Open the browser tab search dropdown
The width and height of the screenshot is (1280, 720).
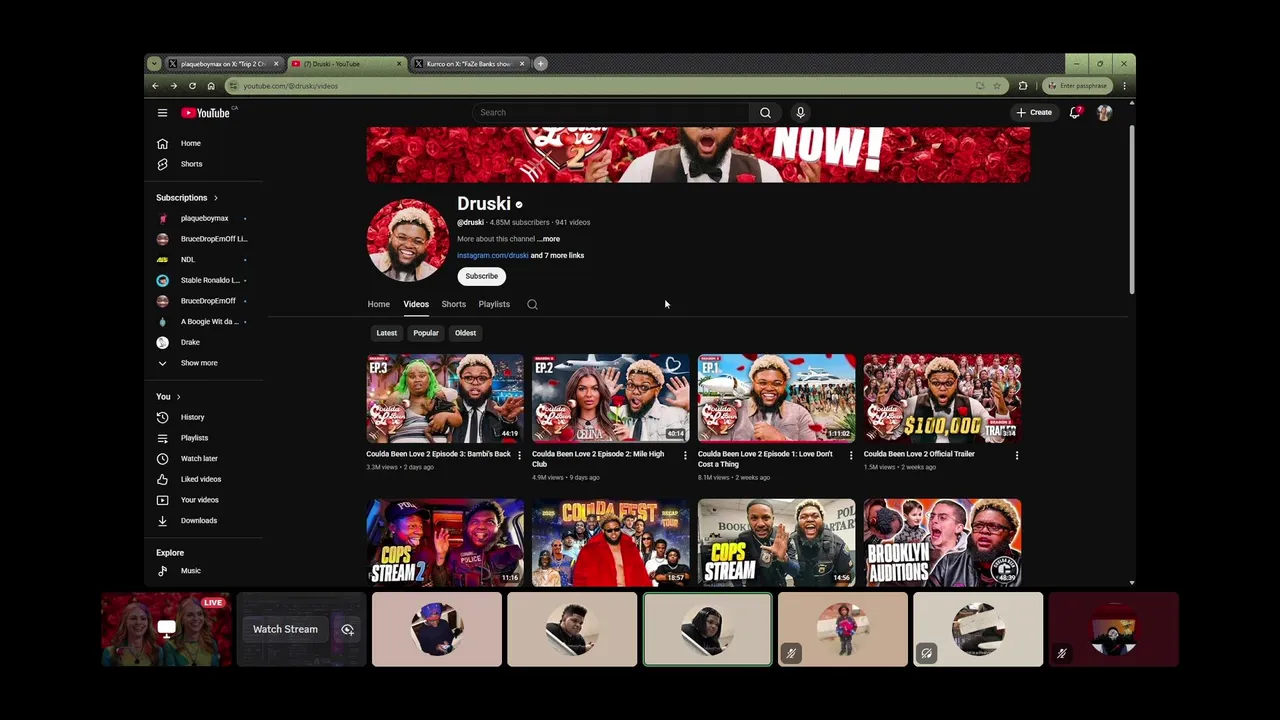pyautogui.click(x=153, y=64)
